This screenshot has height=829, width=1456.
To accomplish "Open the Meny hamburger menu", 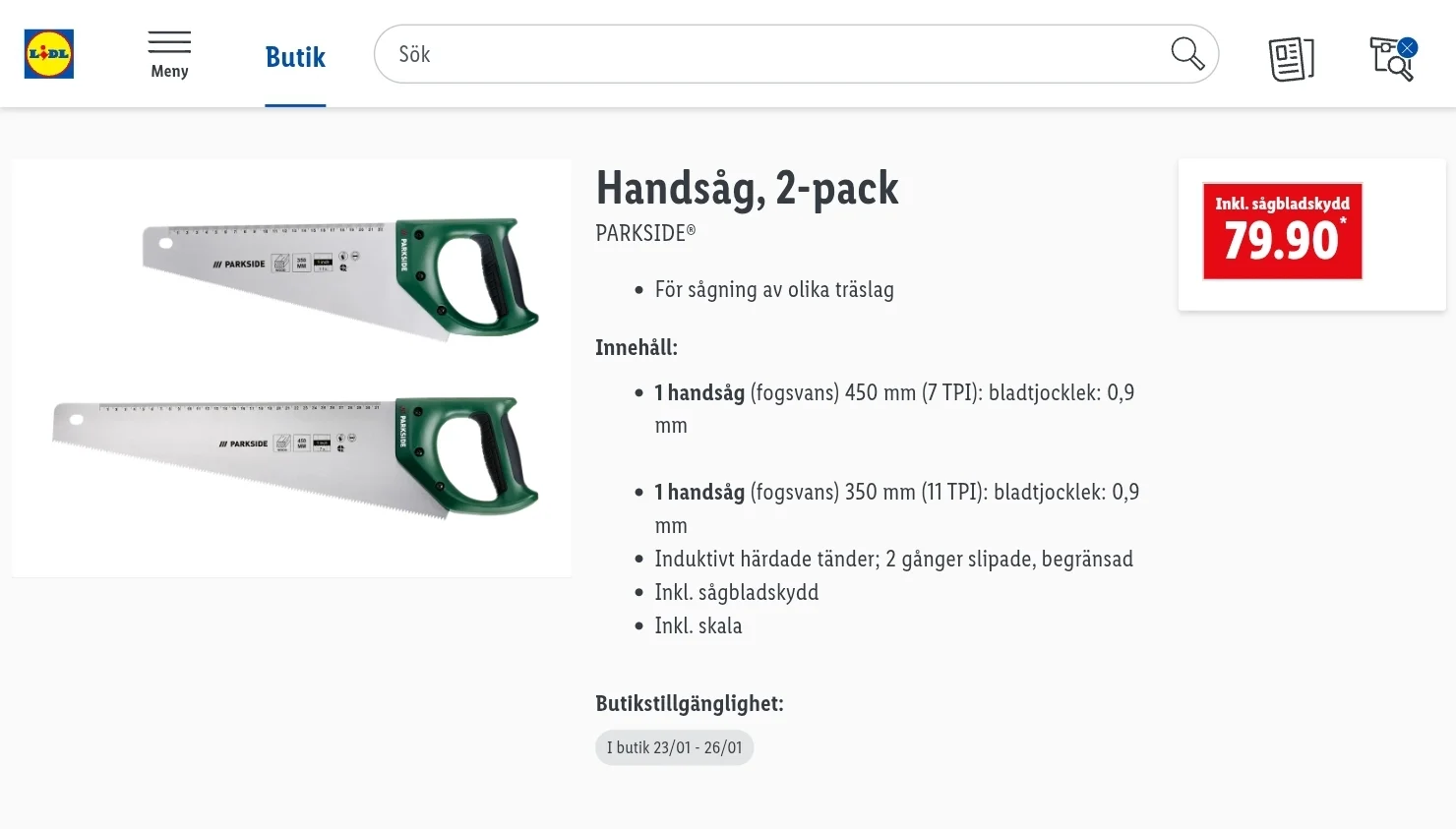I will (169, 42).
